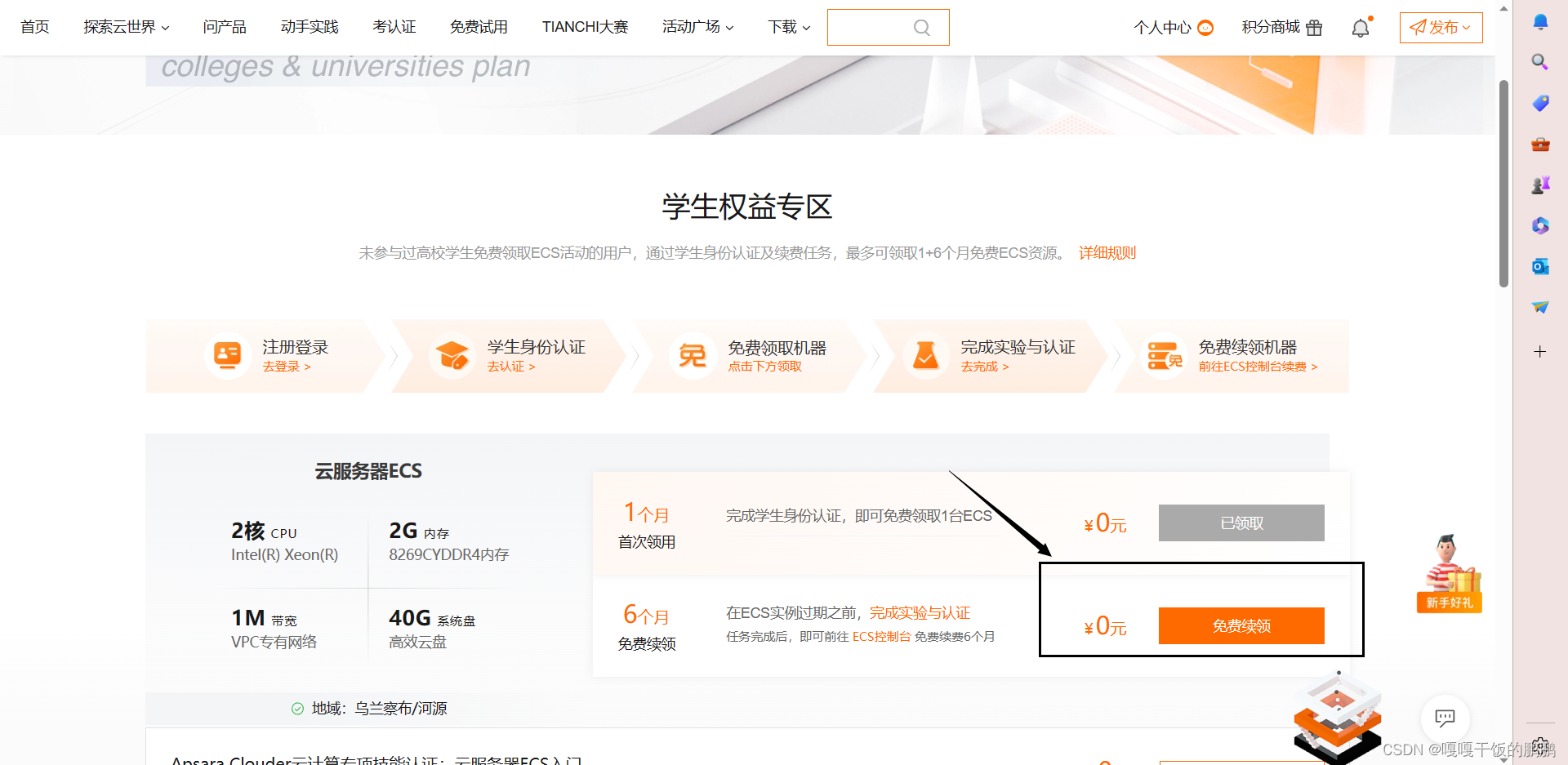This screenshot has width=1568, height=765.
Task: Open 动手实践 navigation item
Action: [310, 27]
